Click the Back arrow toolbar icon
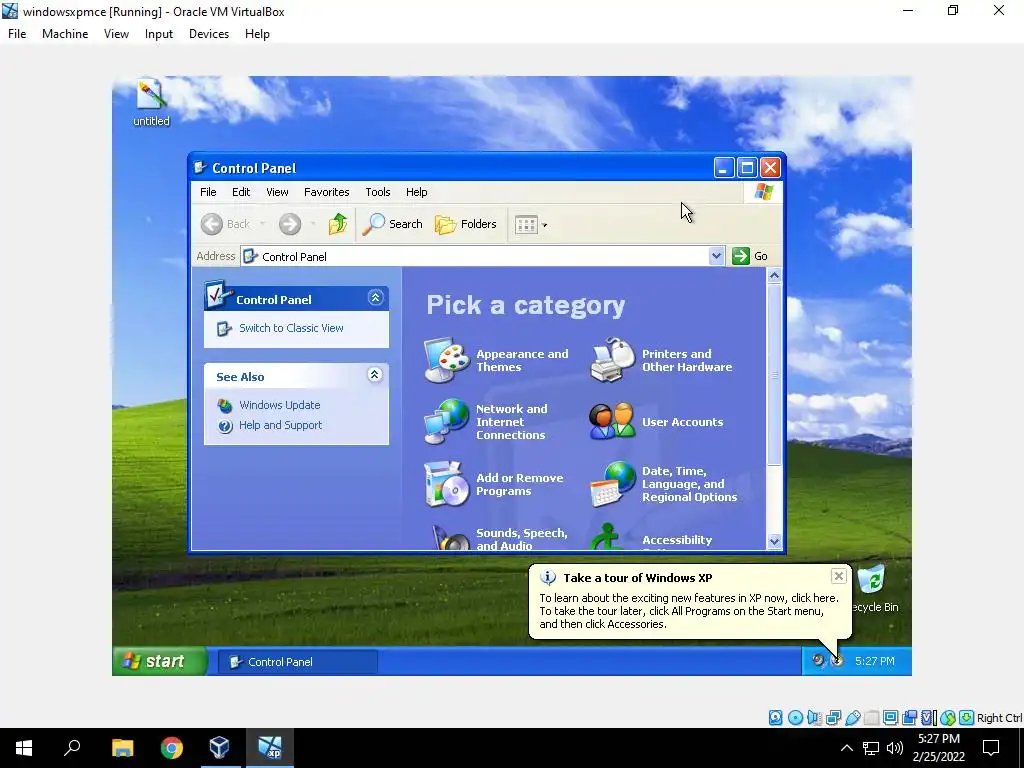 point(212,224)
